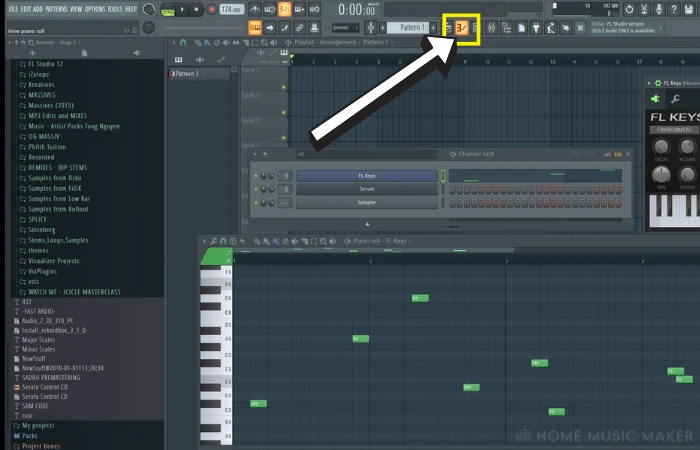Image resolution: width=700 pixels, height=450 pixels.
Task: Click the Record button
Action: (212, 9)
